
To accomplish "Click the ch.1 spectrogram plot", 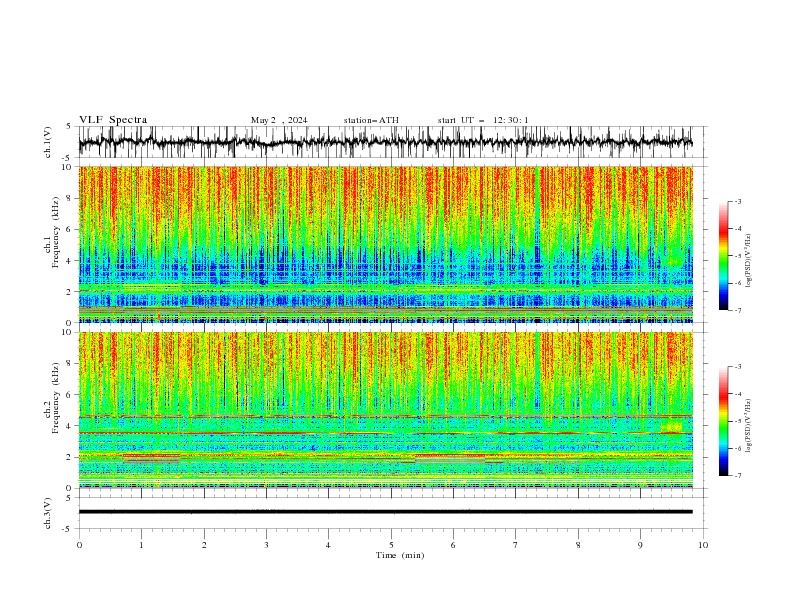I will pyautogui.click(x=385, y=244).
